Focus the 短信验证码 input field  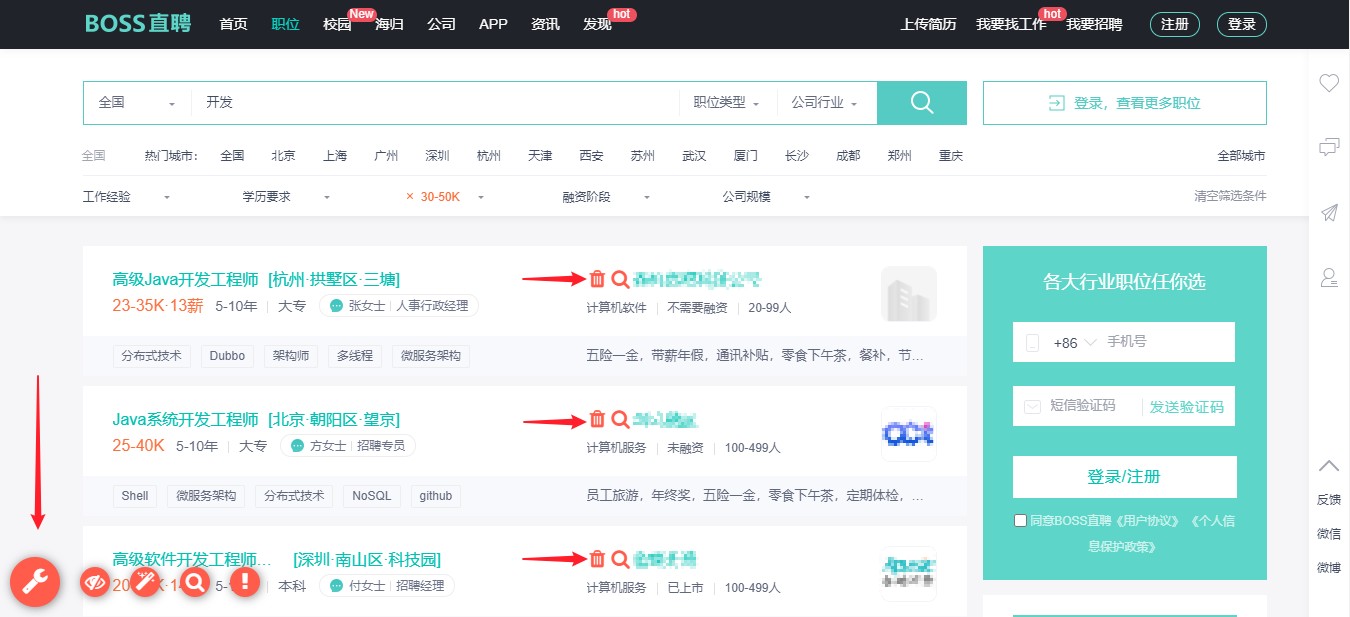[1095, 406]
